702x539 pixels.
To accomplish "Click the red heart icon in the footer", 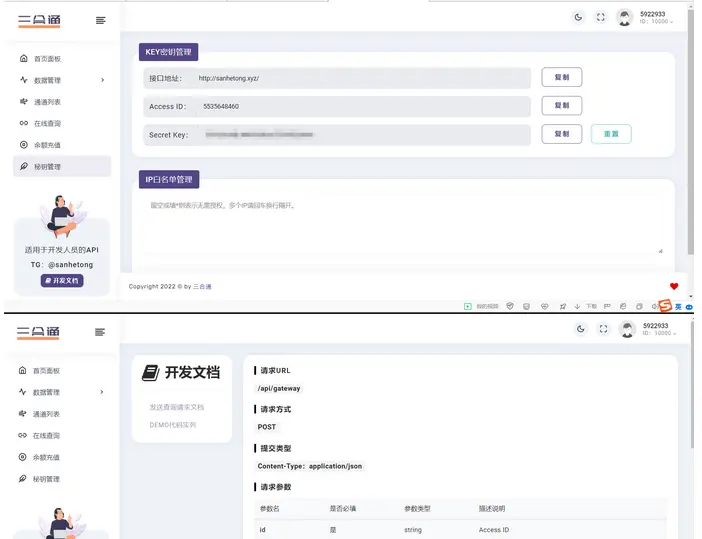I will coord(674,286).
